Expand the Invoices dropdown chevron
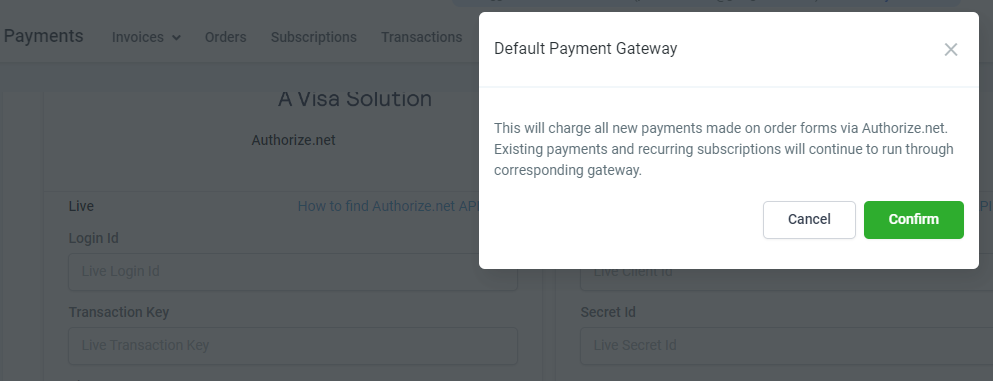Image resolution: width=993 pixels, height=381 pixels. coord(176,38)
